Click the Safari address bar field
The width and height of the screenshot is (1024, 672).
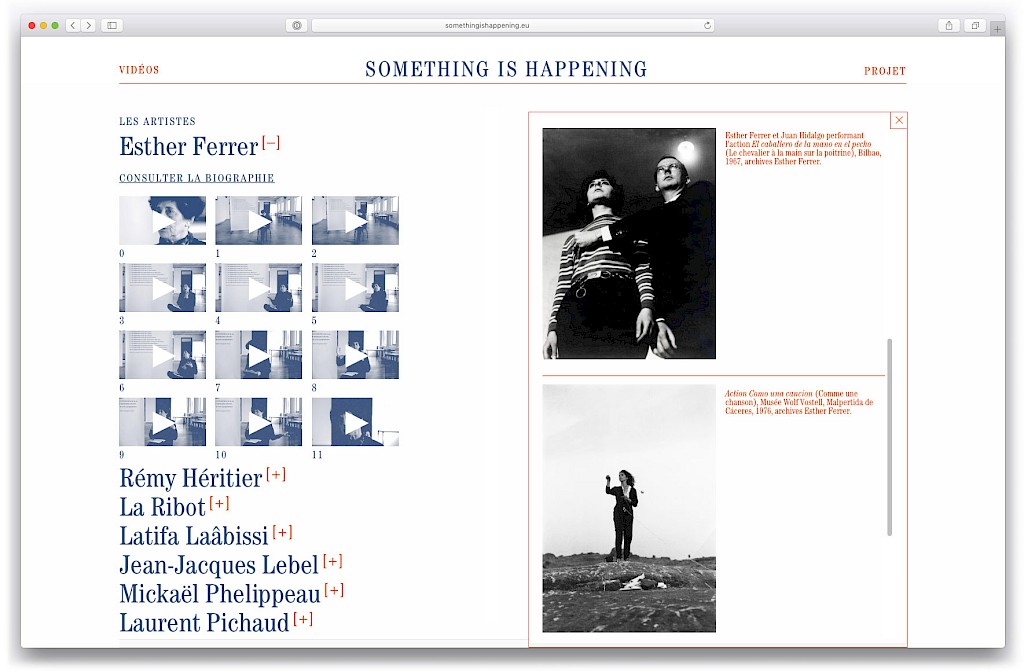511,25
